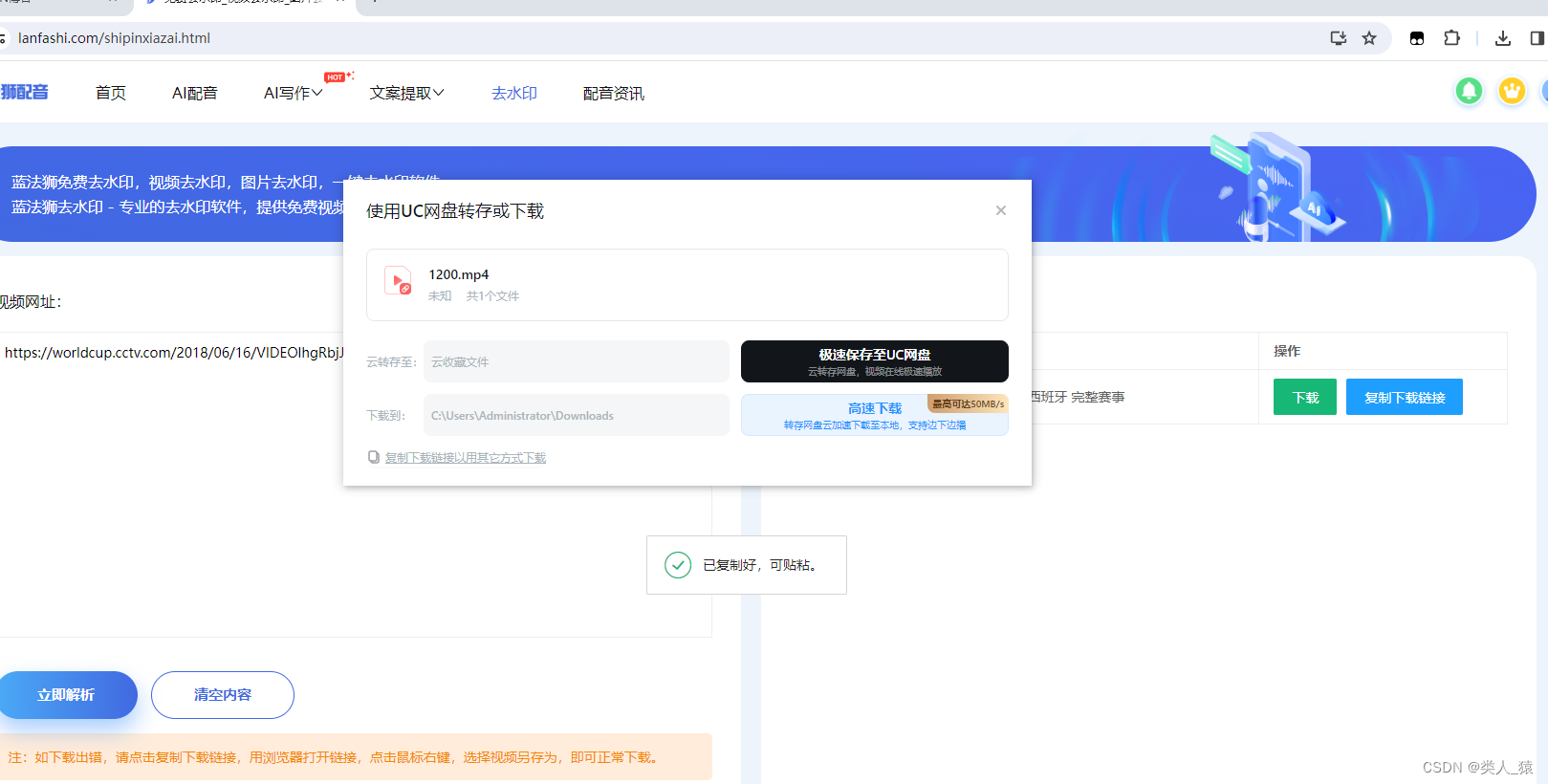Click the 共1个文件 label

coord(492,296)
